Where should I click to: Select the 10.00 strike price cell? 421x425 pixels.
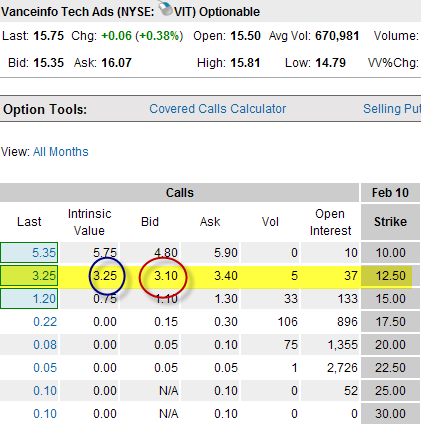coord(390,253)
